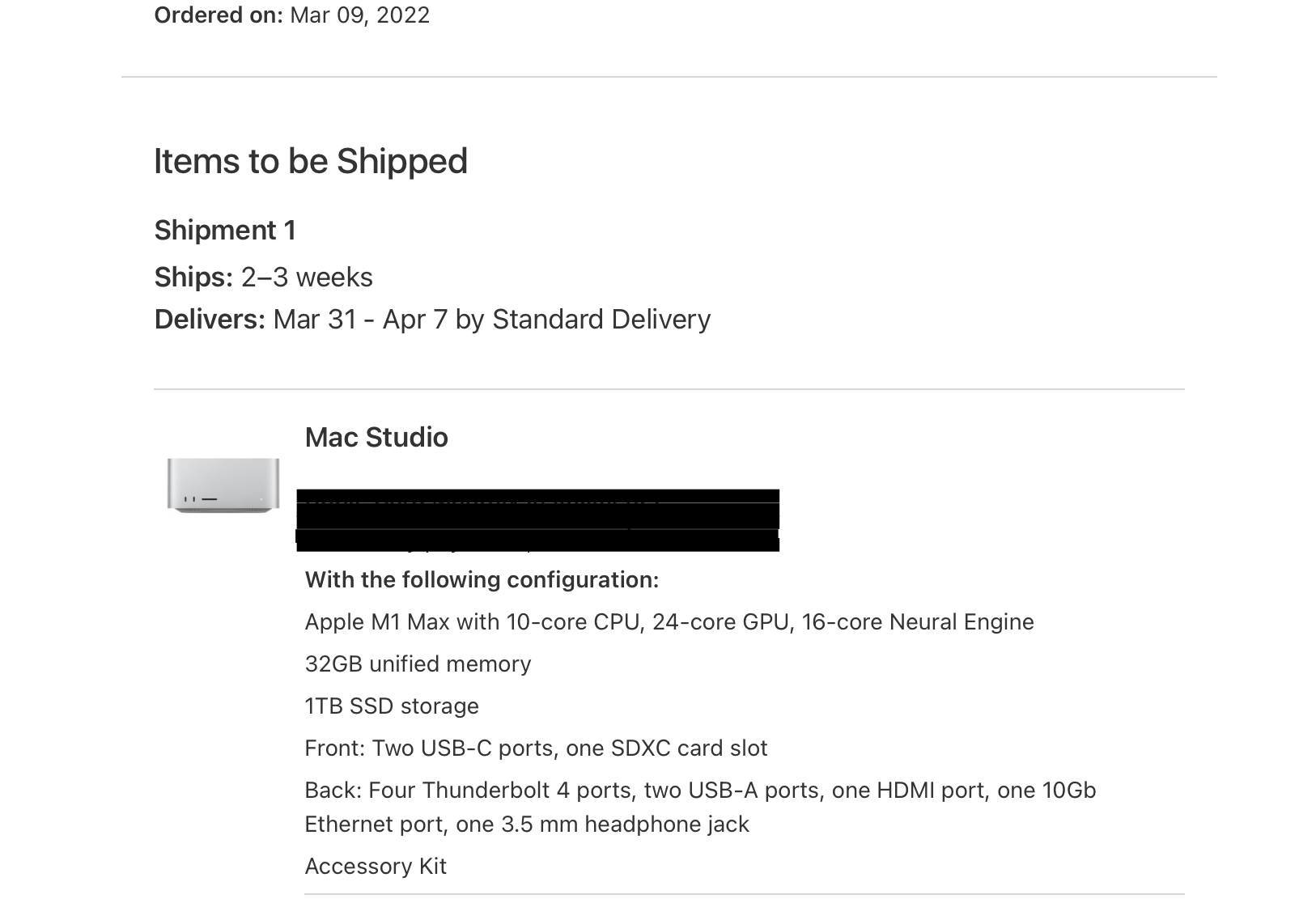1316x903 pixels.
Task: Click the 'Ships:' label
Action: (193, 278)
